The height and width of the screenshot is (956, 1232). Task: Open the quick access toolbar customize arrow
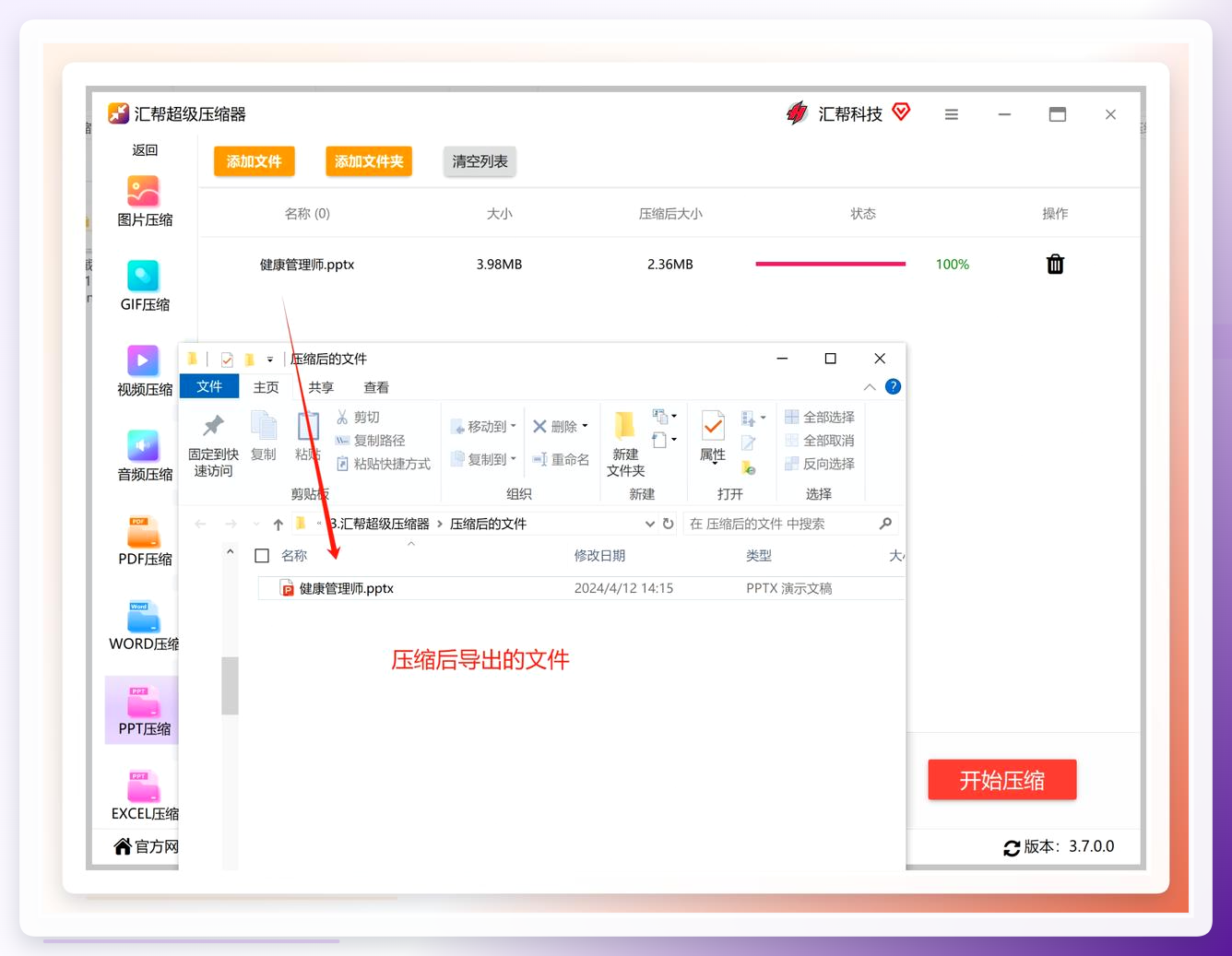point(270,360)
